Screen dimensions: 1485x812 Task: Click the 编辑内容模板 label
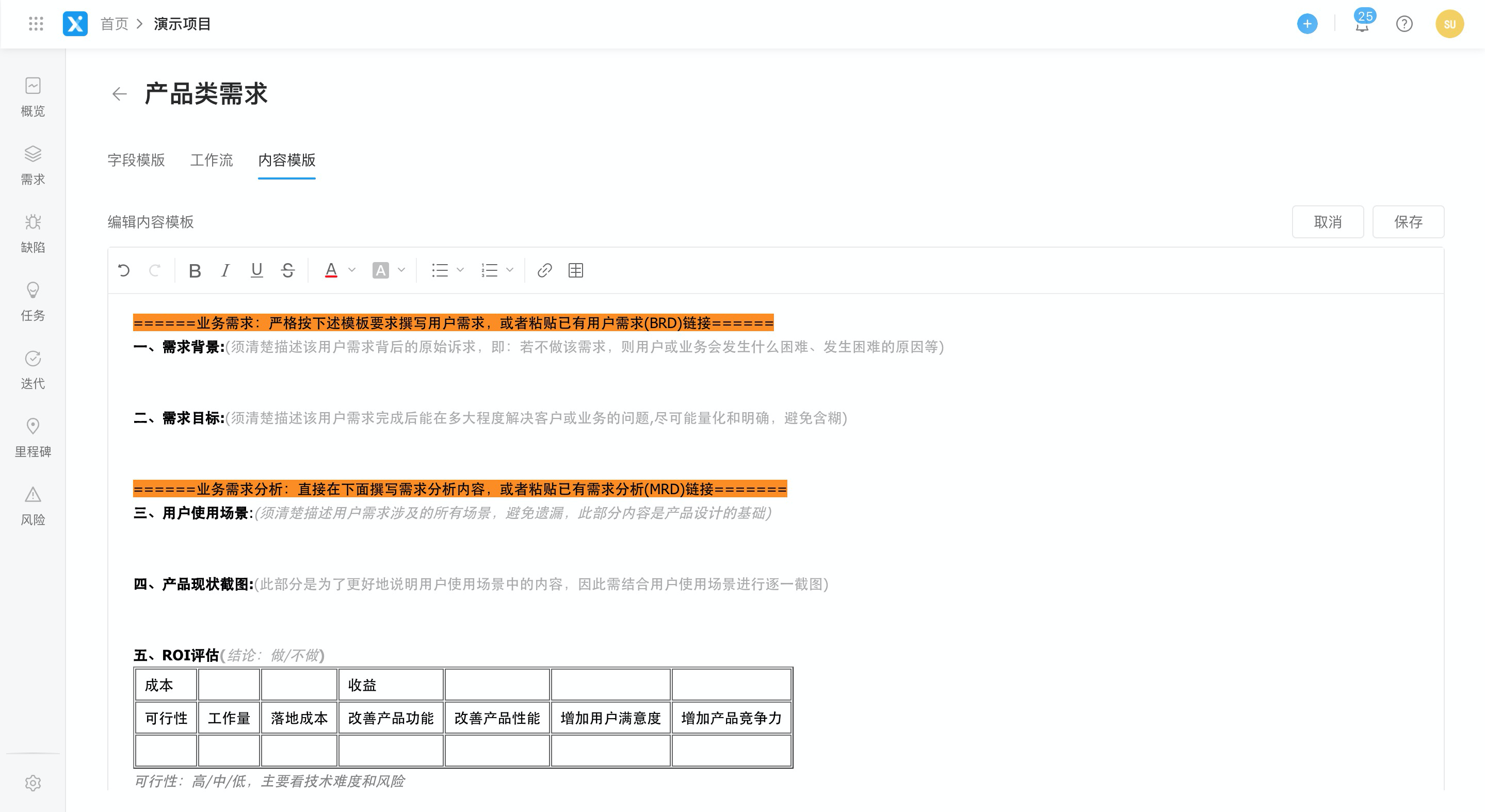[x=151, y=222]
